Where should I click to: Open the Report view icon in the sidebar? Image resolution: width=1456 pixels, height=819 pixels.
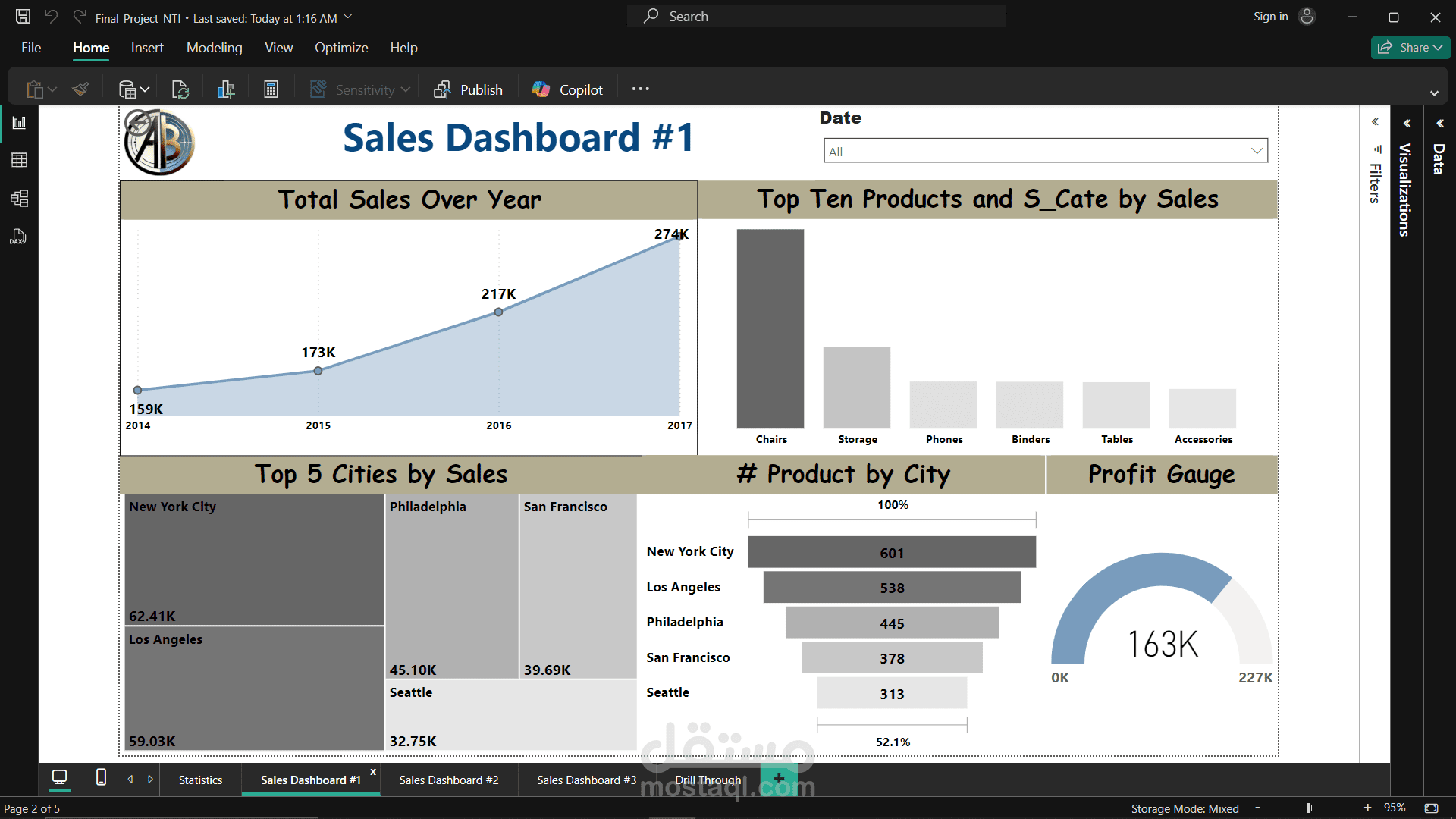point(19,123)
